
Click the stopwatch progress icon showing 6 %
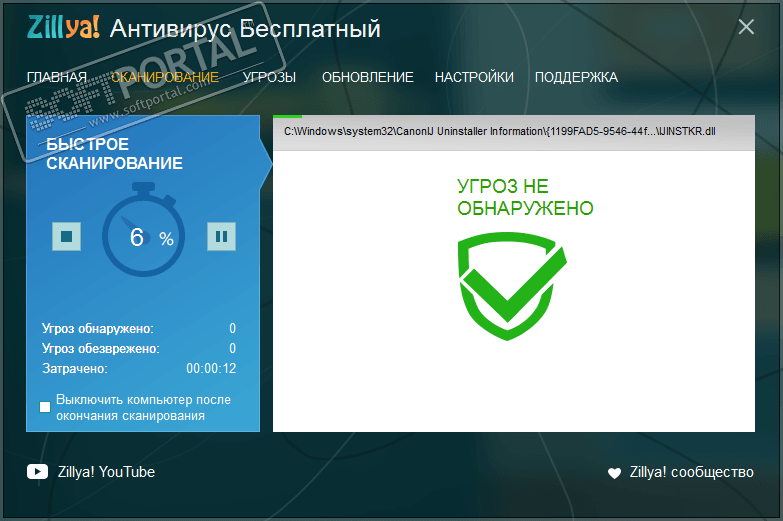click(x=144, y=229)
